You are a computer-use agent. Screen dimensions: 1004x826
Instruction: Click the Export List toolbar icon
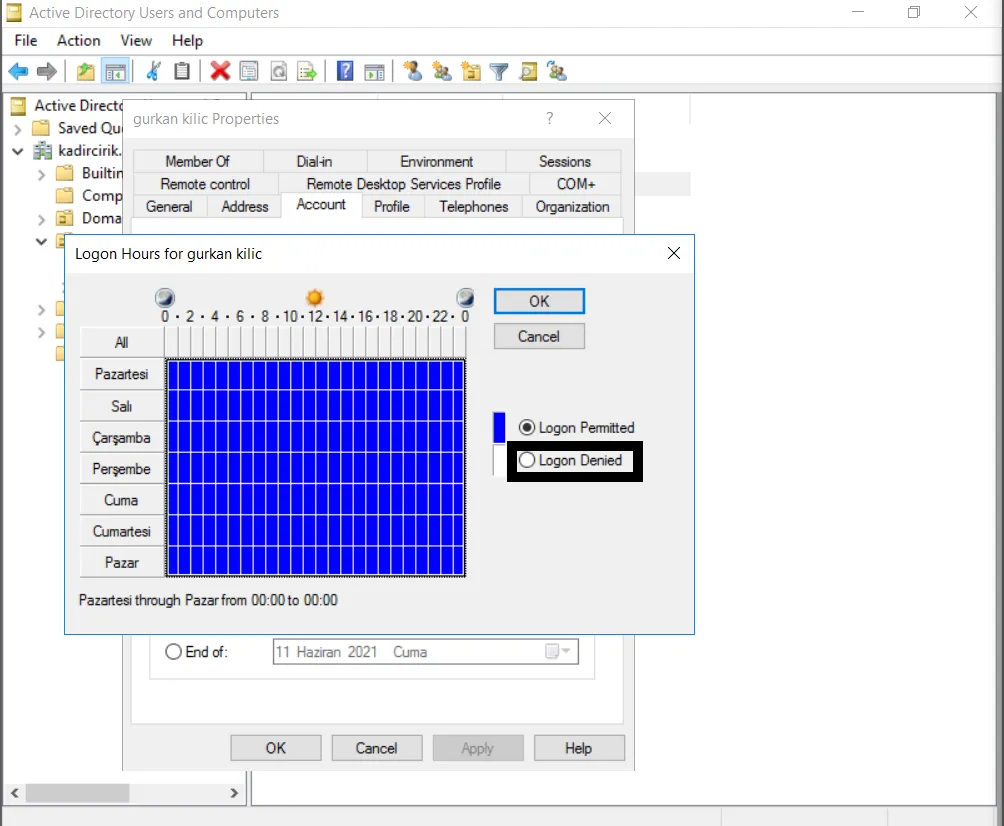tap(307, 71)
